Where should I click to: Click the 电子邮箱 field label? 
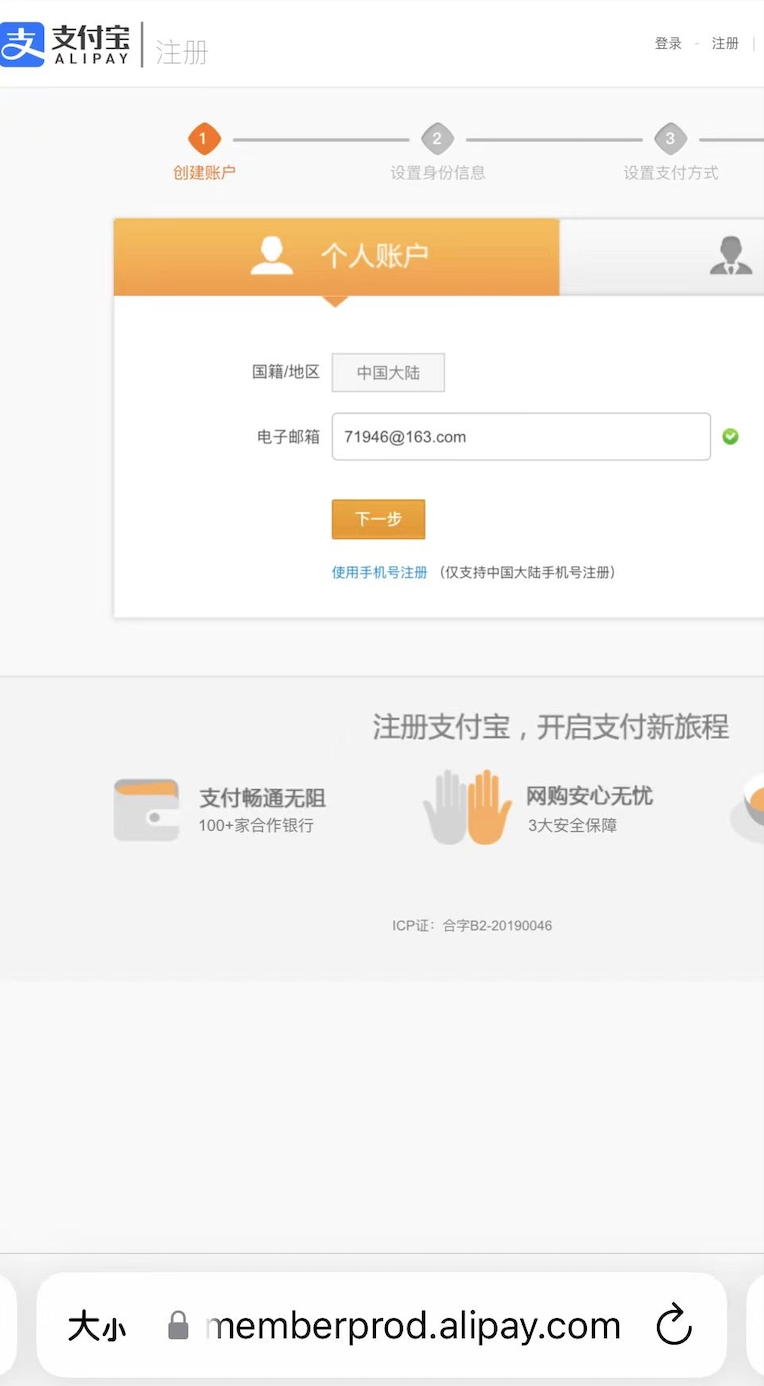coord(289,437)
